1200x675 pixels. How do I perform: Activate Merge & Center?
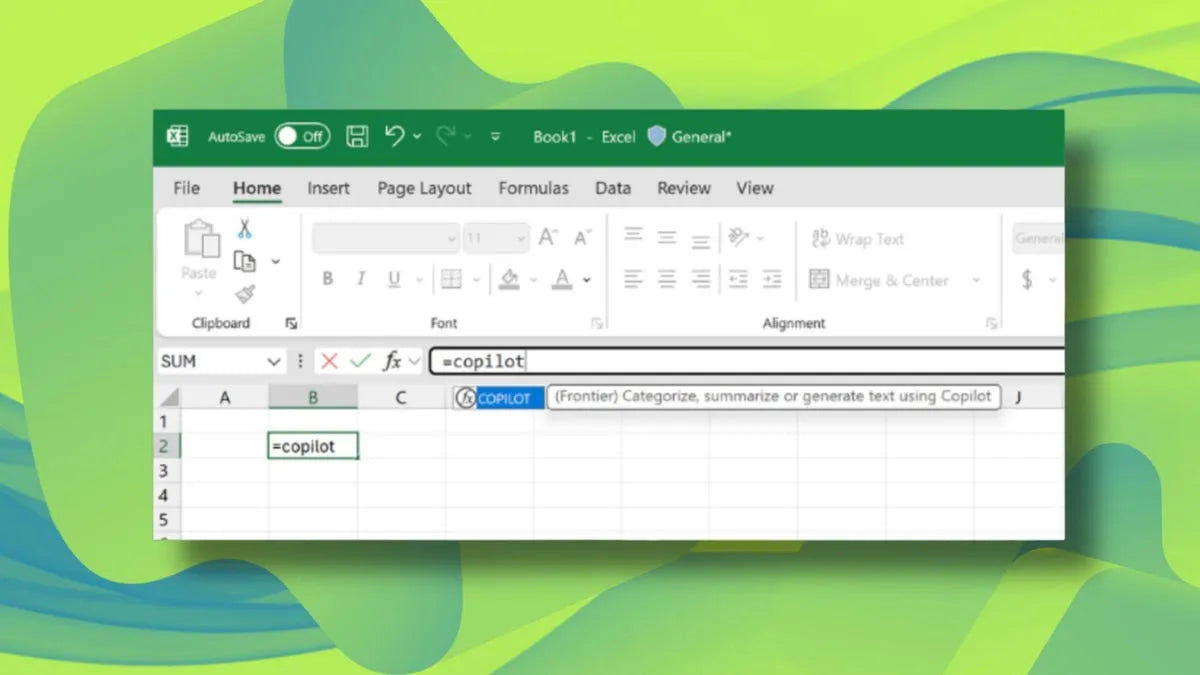884,280
